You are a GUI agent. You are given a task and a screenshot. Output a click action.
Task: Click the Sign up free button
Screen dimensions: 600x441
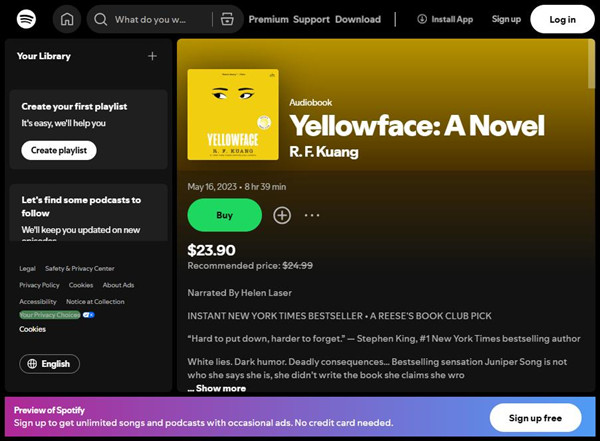coord(535,418)
